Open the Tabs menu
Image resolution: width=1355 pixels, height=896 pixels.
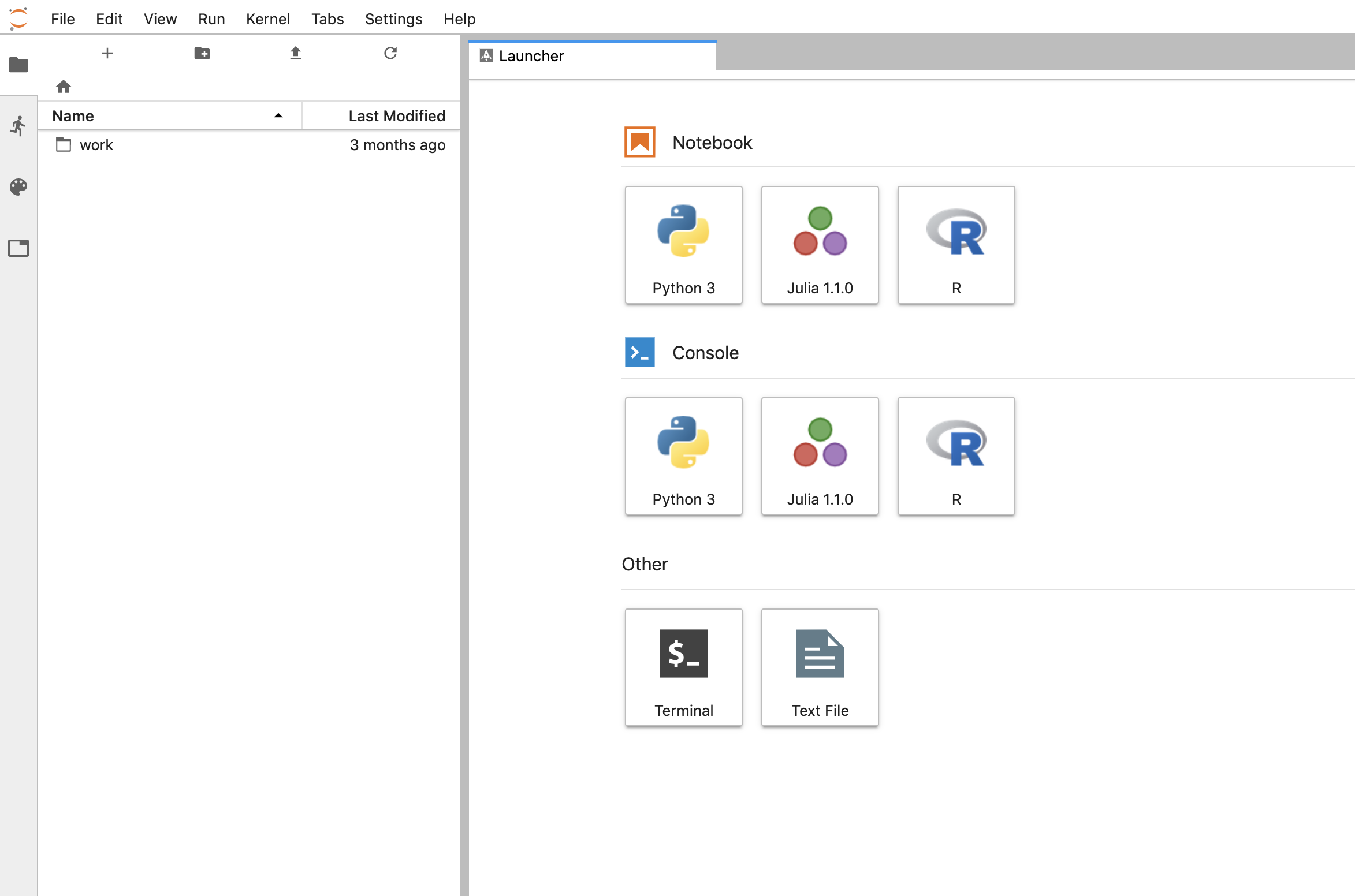pyautogui.click(x=327, y=19)
